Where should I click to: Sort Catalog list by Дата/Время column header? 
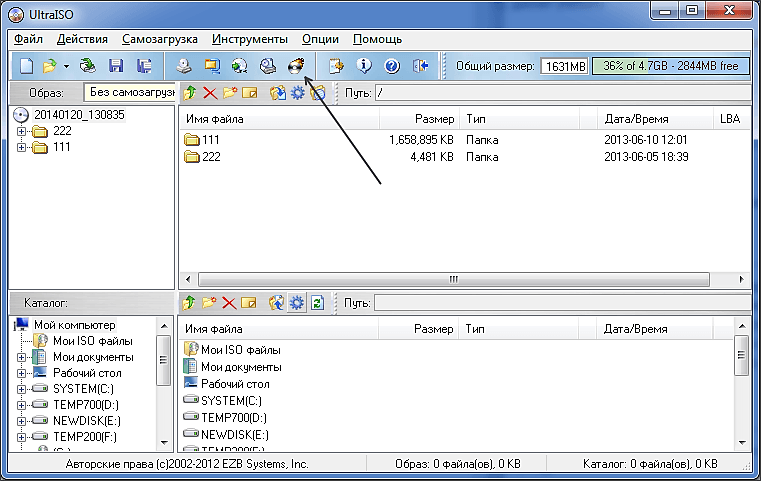coord(654,329)
